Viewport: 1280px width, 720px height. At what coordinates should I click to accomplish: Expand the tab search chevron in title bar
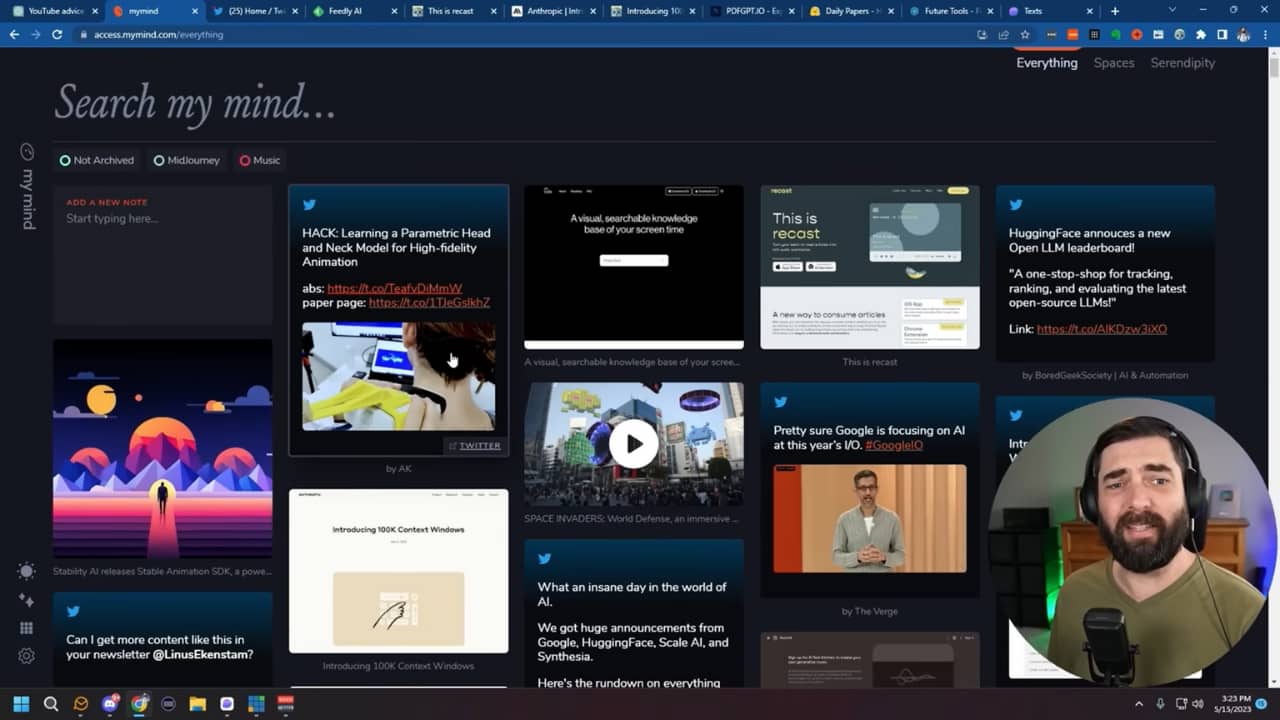tap(1174, 10)
